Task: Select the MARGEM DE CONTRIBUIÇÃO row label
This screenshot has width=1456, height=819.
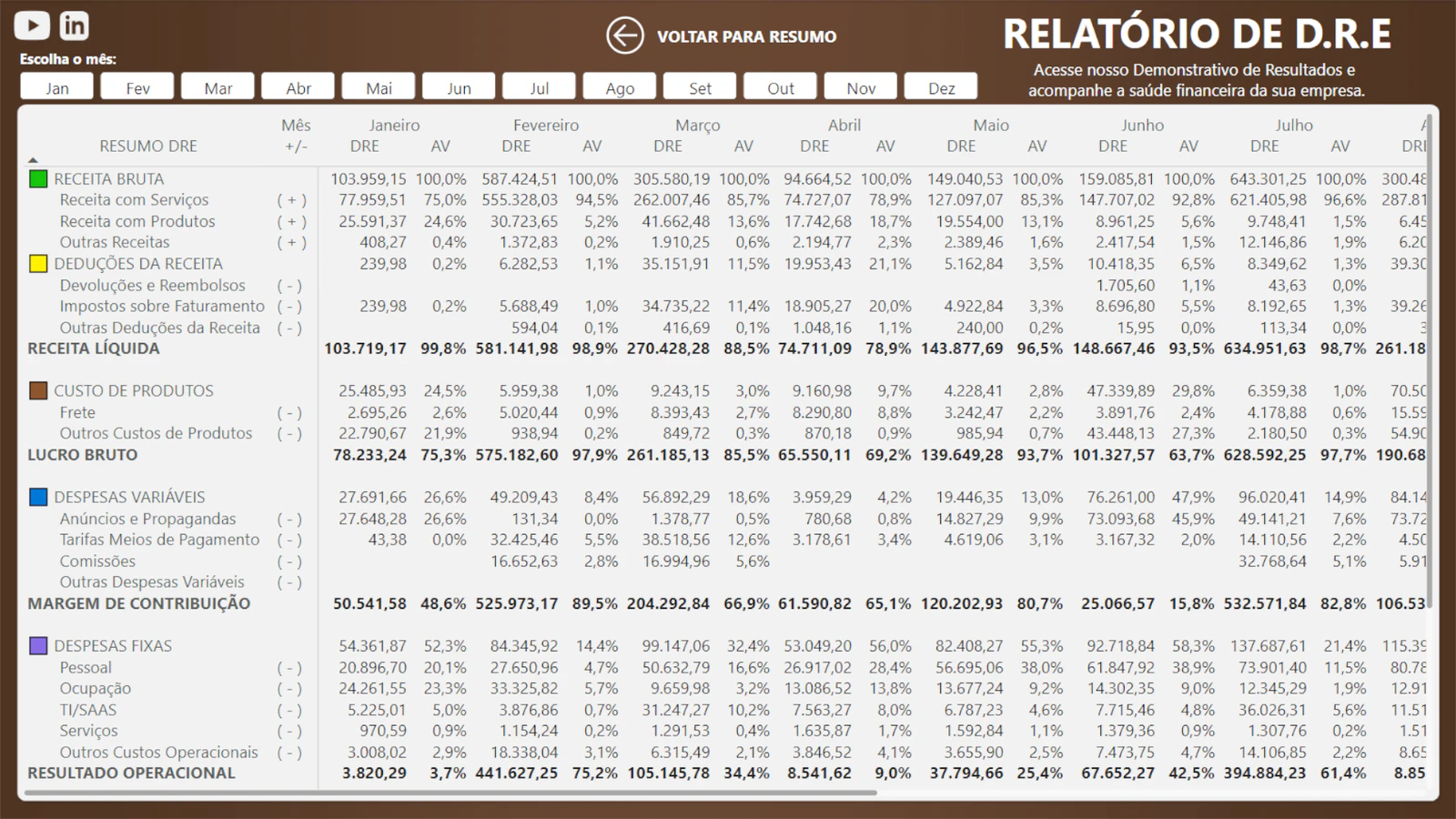Action: pyautogui.click(x=139, y=603)
